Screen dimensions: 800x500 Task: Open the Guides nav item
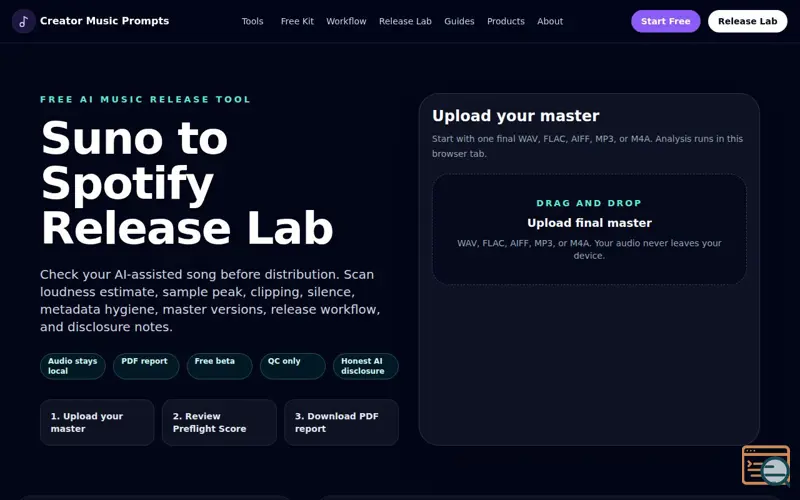459,21
